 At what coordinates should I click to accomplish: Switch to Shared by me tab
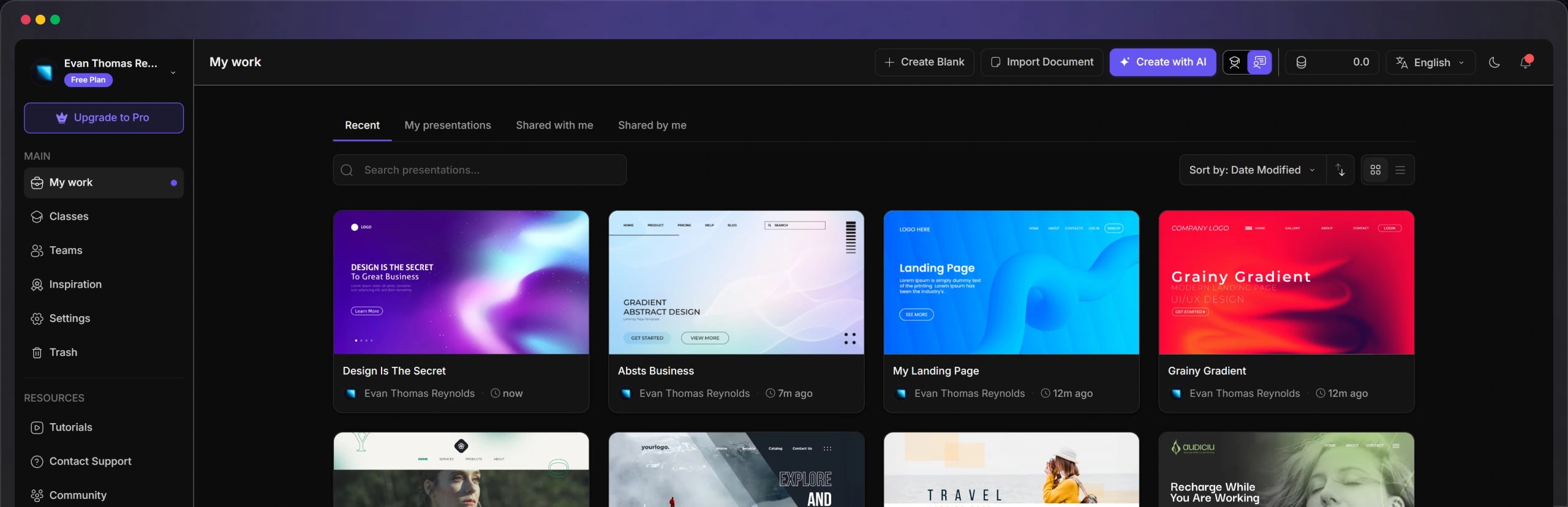652,125
